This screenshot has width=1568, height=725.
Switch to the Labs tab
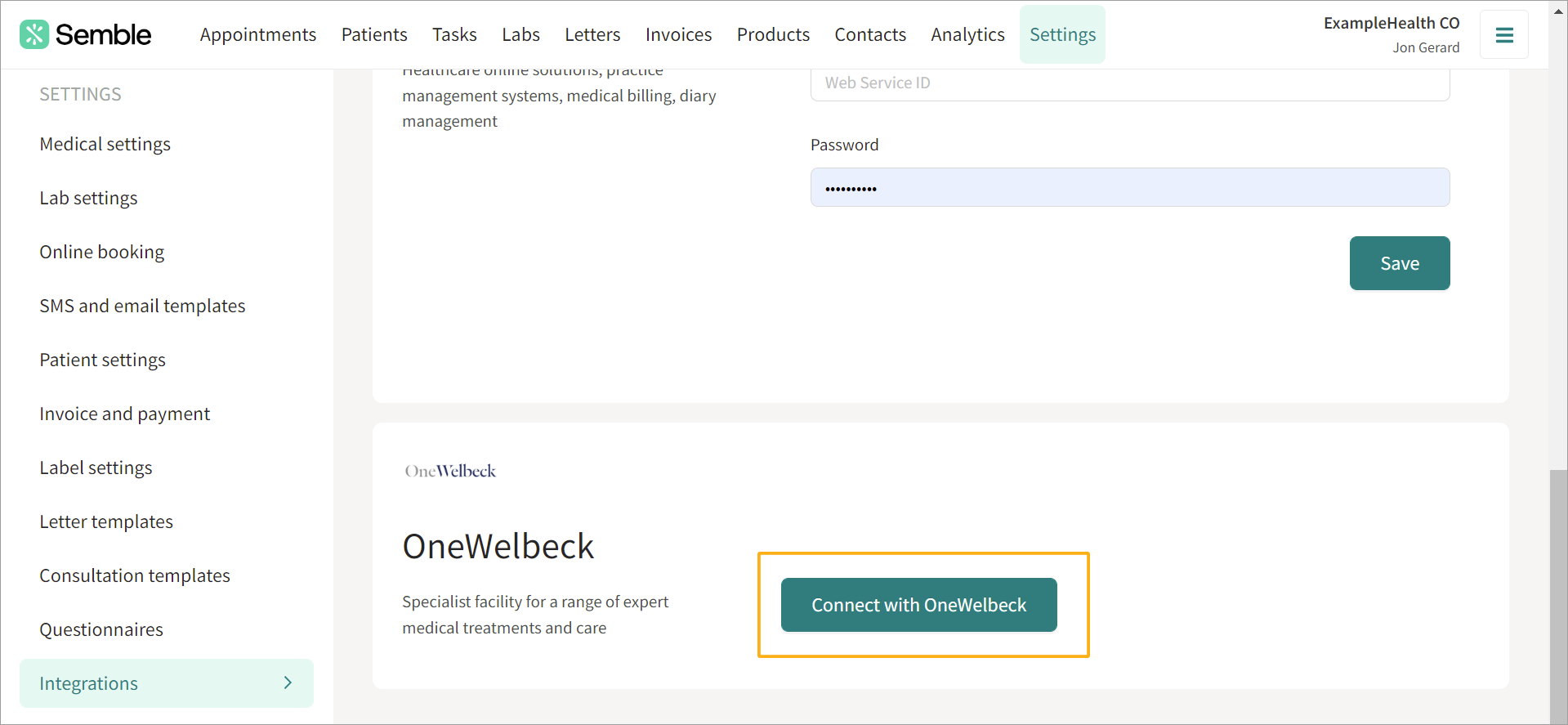[x=520, y=34]
